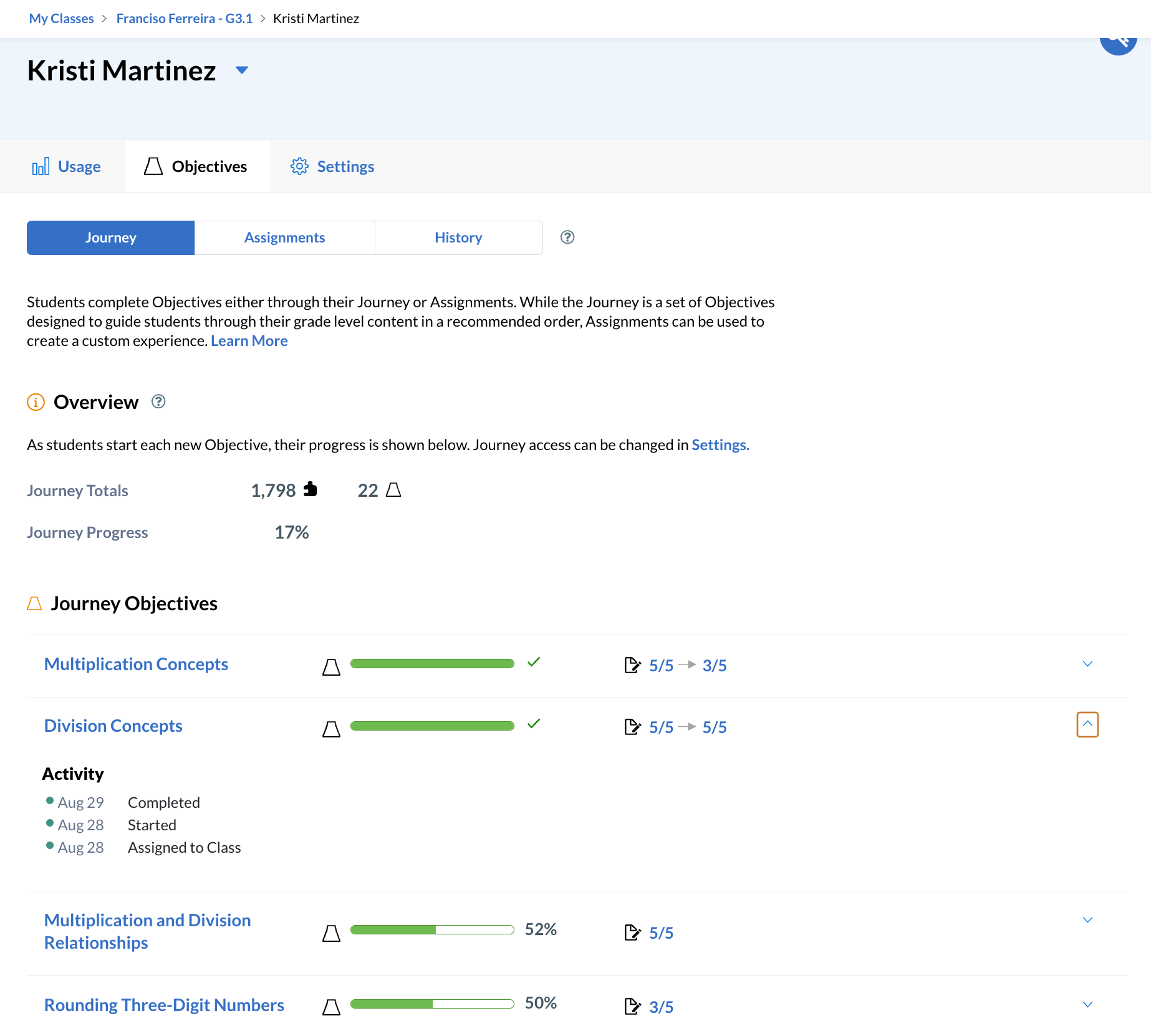Open the student name dropdown arrow

click(242, 70)
